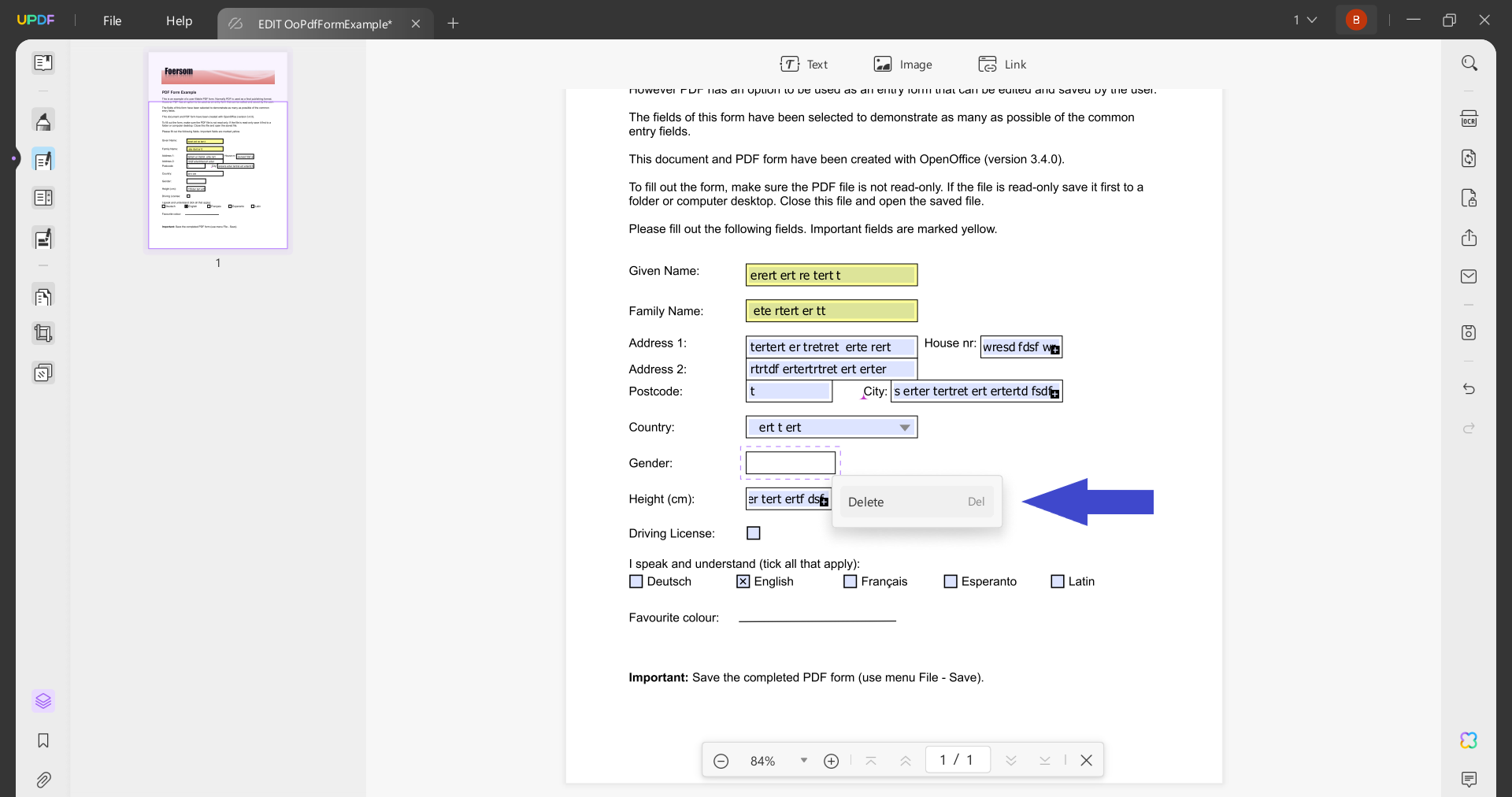
Task: Select the crop pages tool
Action: (43, 333)
